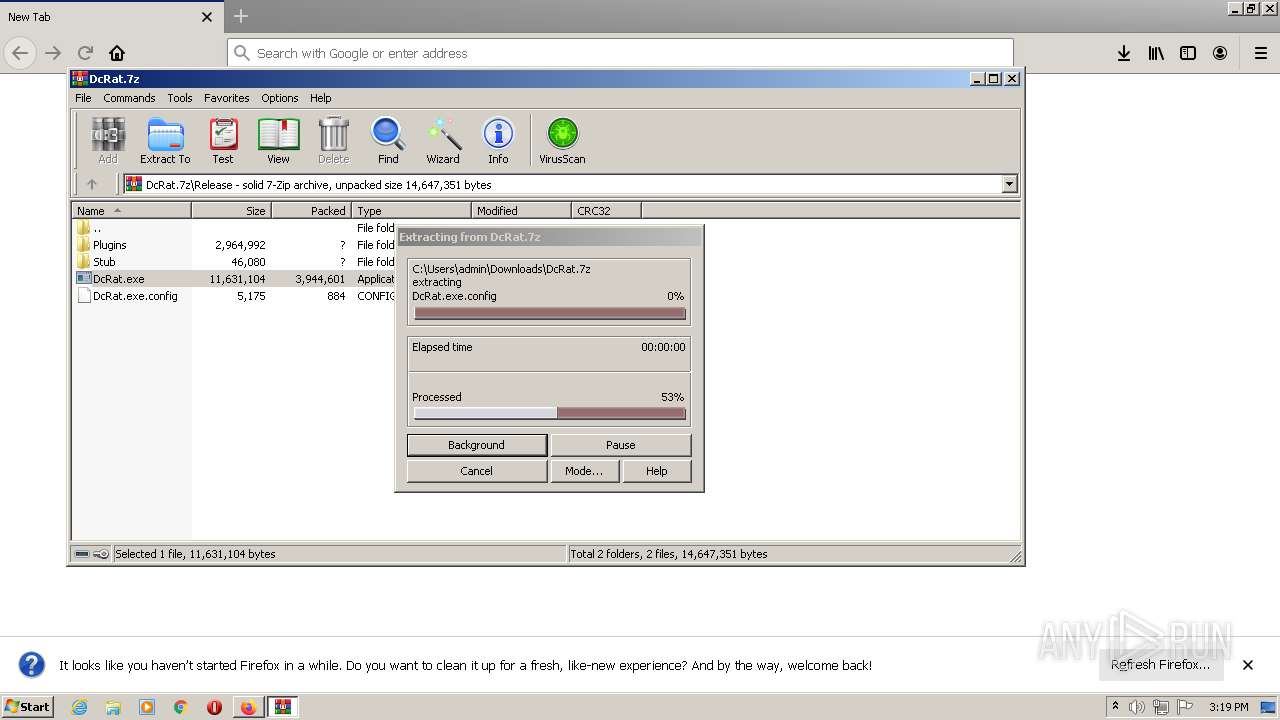Open the View toolbar icon
Screen dimensions: 1280x720
click(x=278, y=140)
